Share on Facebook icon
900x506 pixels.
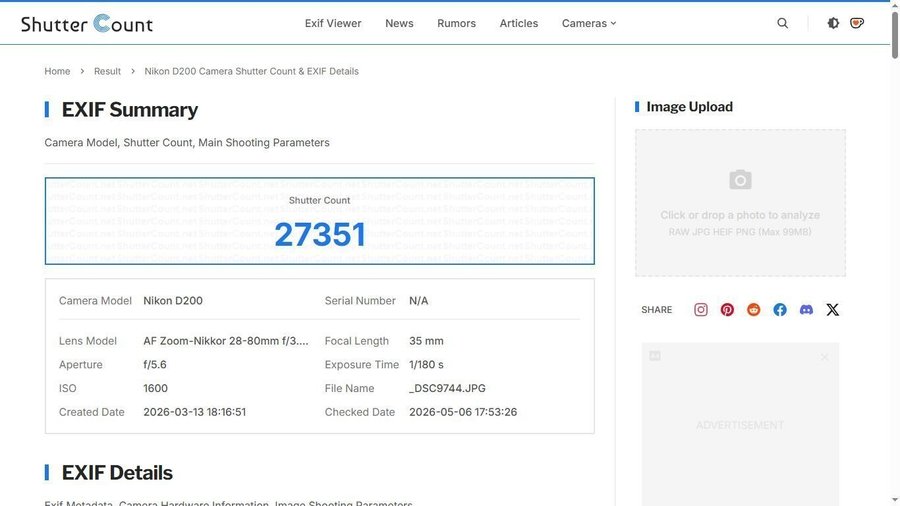pos(780,310)
